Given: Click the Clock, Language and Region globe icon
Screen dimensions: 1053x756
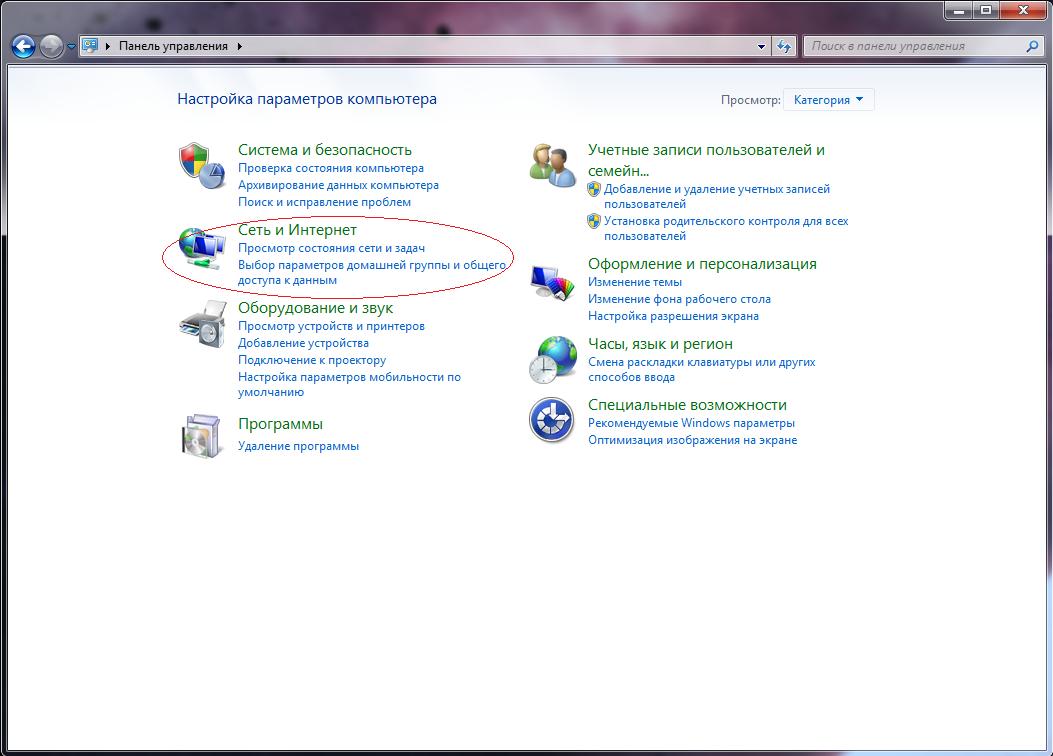Looking at the screenshot, I should [552, 359].
